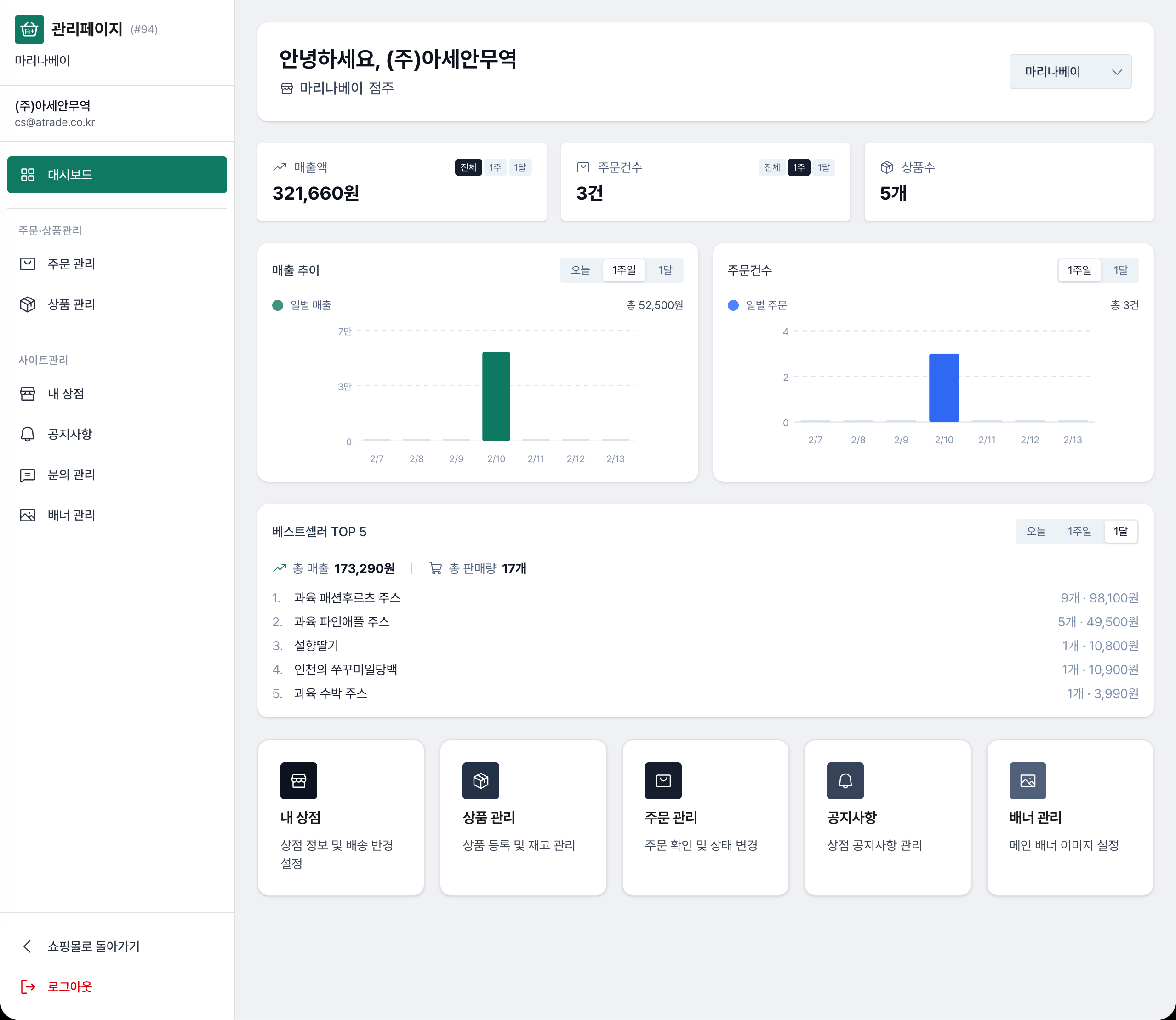Open 문의 관리 from sidebar

click(x=117, y=475)
